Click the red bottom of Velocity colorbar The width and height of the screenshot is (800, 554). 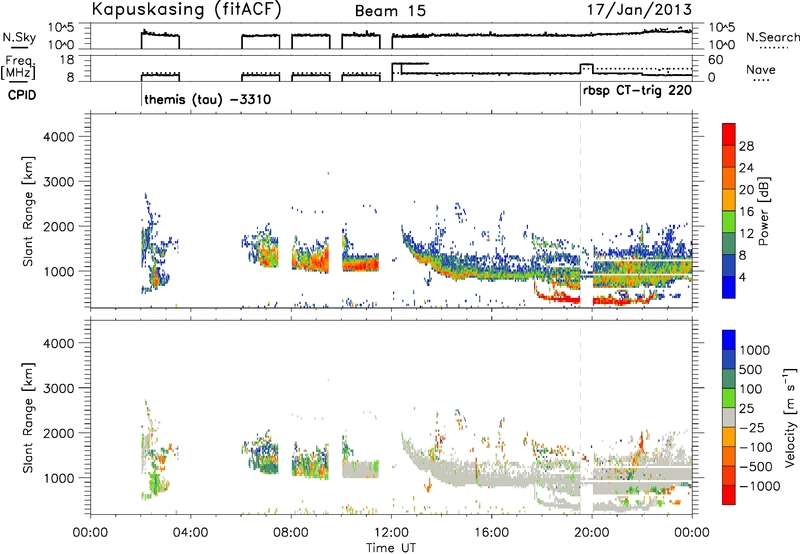pyautogui.click(x=729, y=495)
